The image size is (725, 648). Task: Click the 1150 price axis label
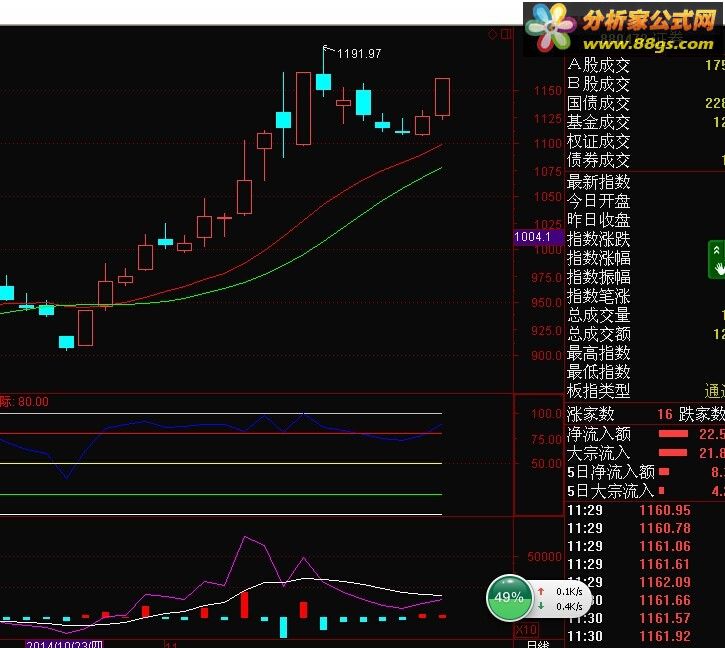pos(548,91)
